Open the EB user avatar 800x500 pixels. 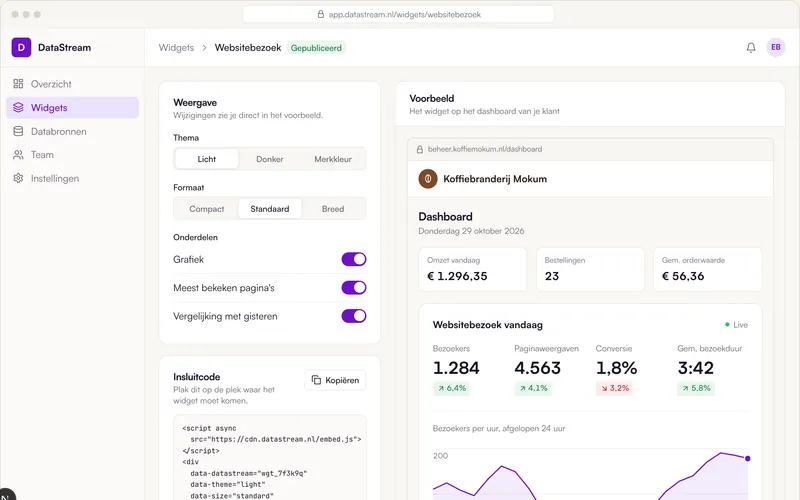pyautogui.click(x=776, y=47)
